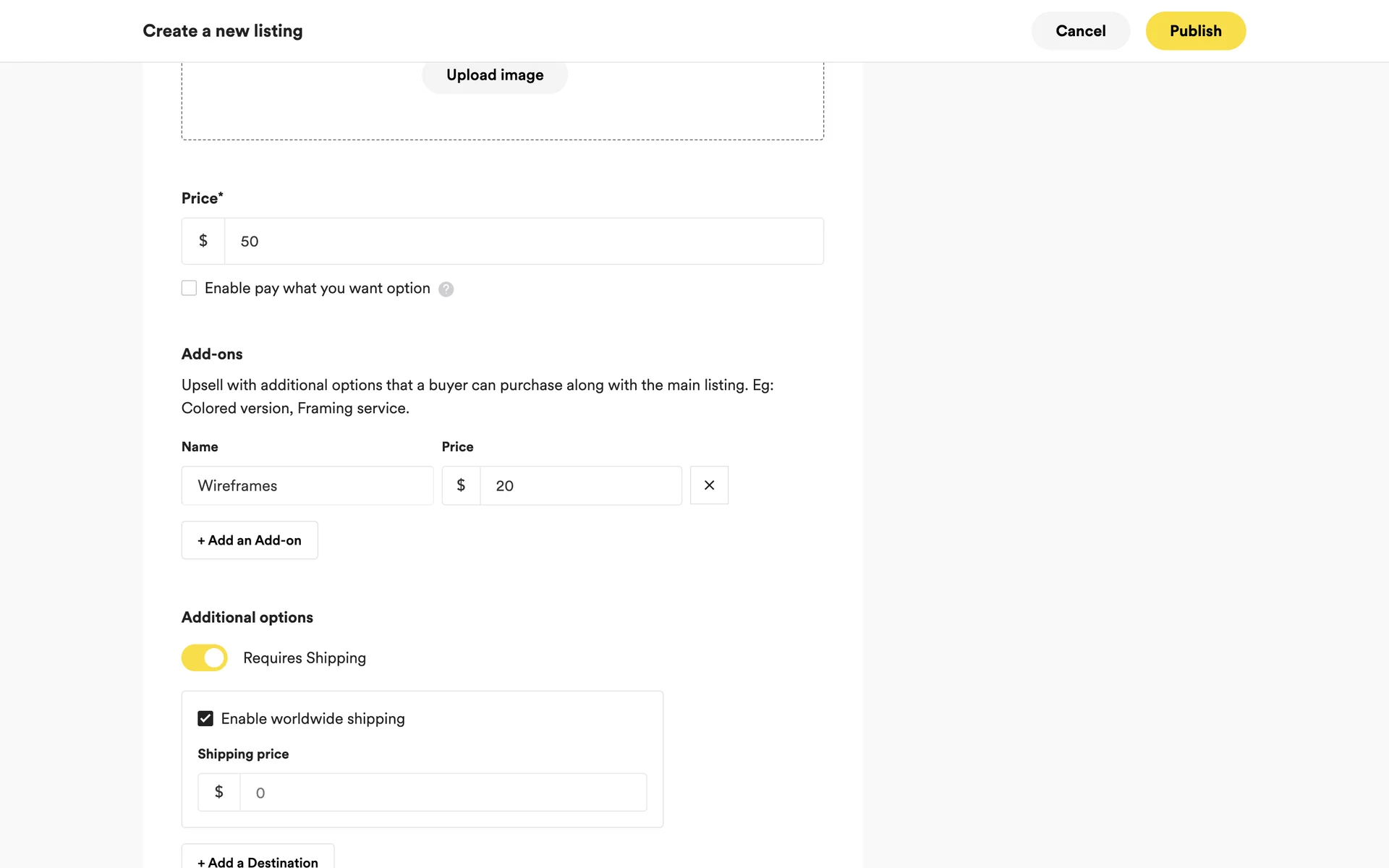
Task: Click the Add an Add-on button
Action: click(x=250, y=540)
